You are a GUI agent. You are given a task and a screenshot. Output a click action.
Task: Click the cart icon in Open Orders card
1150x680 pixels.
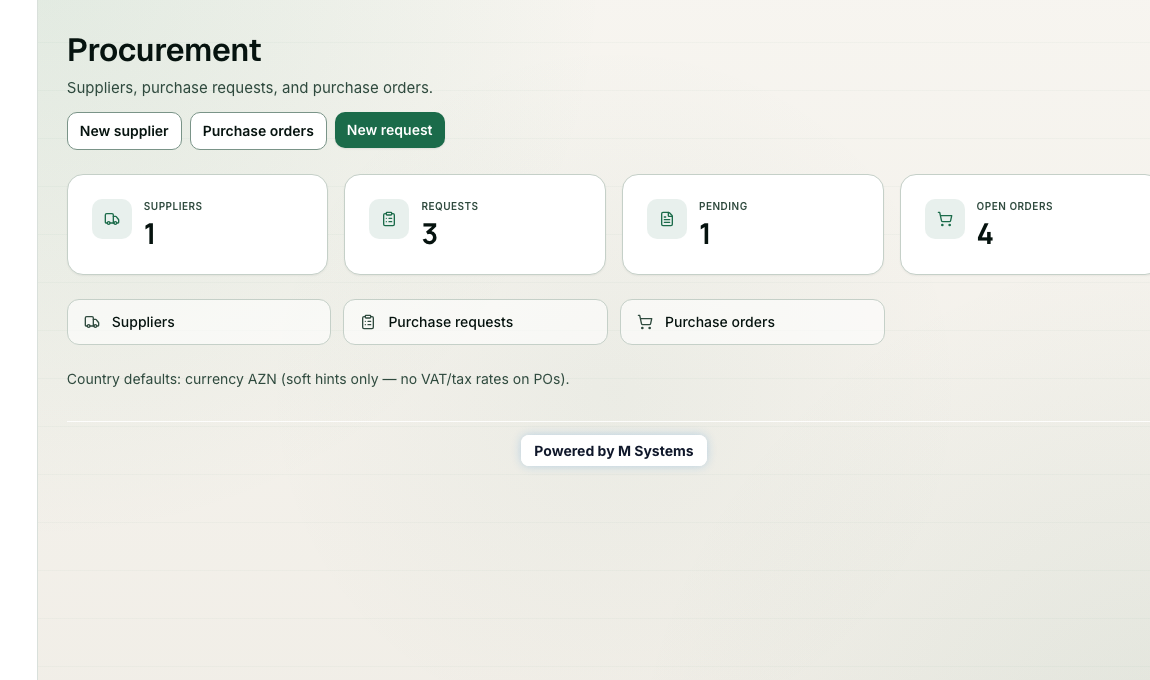945,219
